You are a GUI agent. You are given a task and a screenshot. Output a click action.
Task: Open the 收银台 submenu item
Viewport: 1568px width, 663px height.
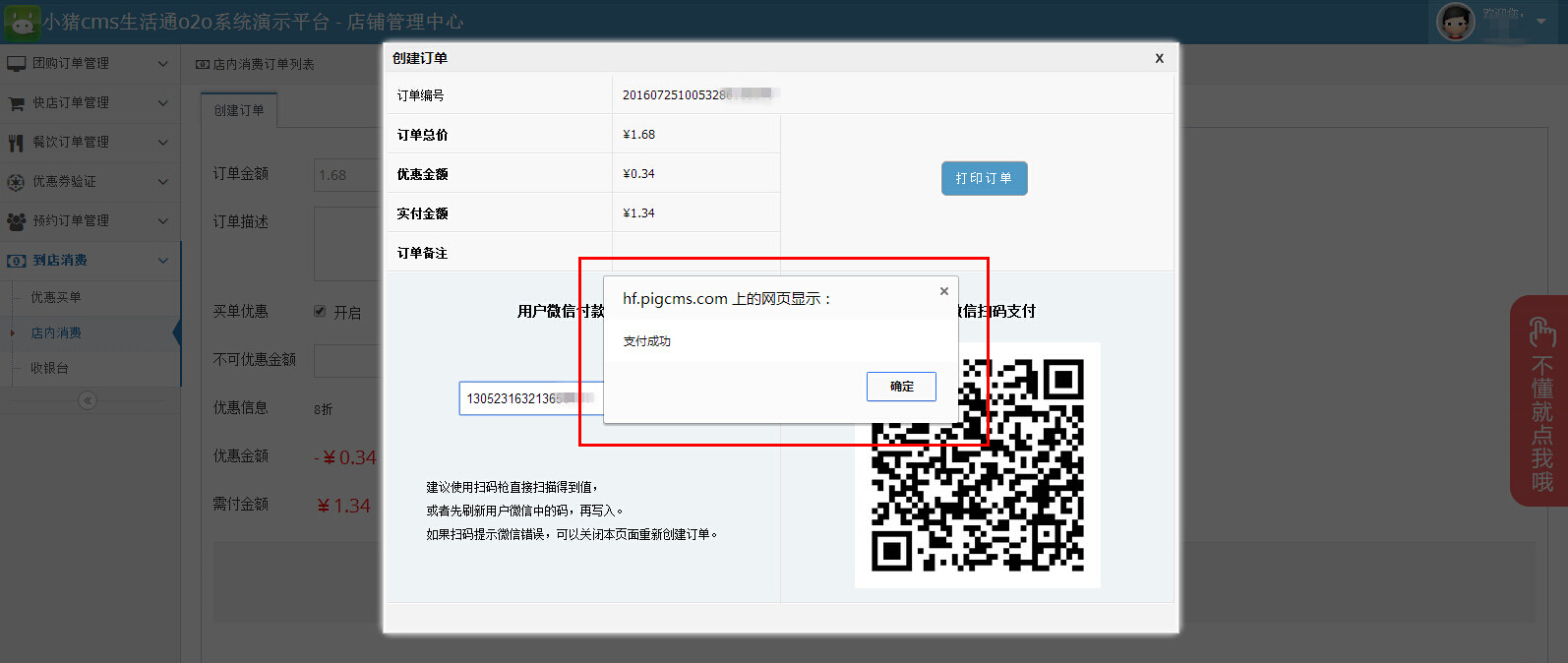point(49,368)
